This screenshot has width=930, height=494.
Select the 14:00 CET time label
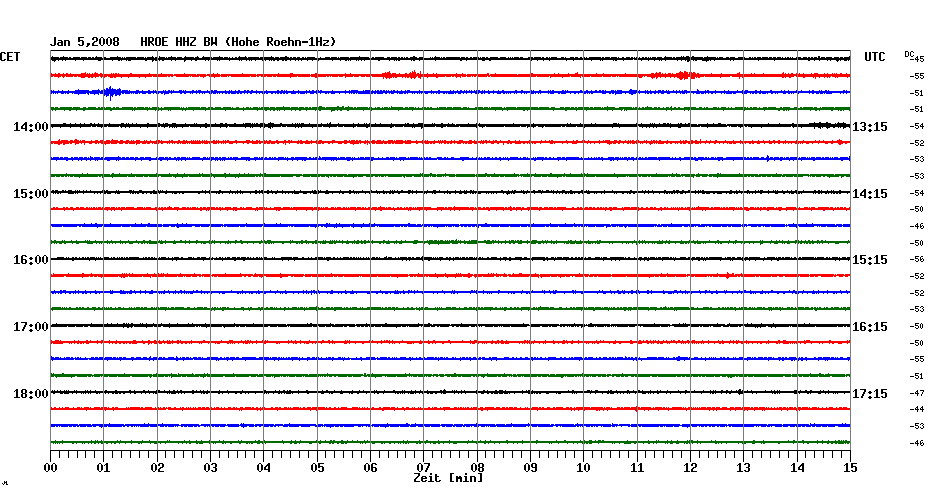31,127
